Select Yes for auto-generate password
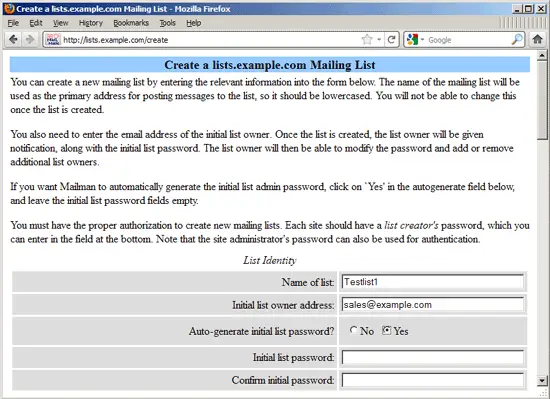550x399 pixels. pos(386,330)
